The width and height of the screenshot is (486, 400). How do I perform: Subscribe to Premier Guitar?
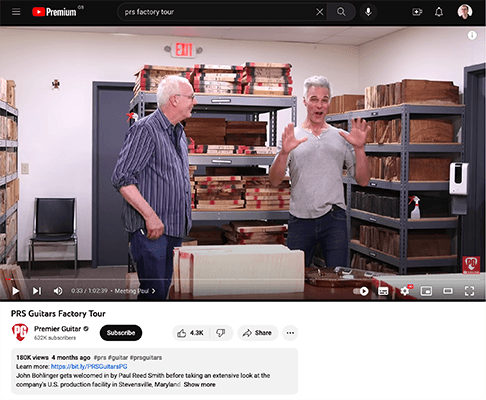point(121,333)
